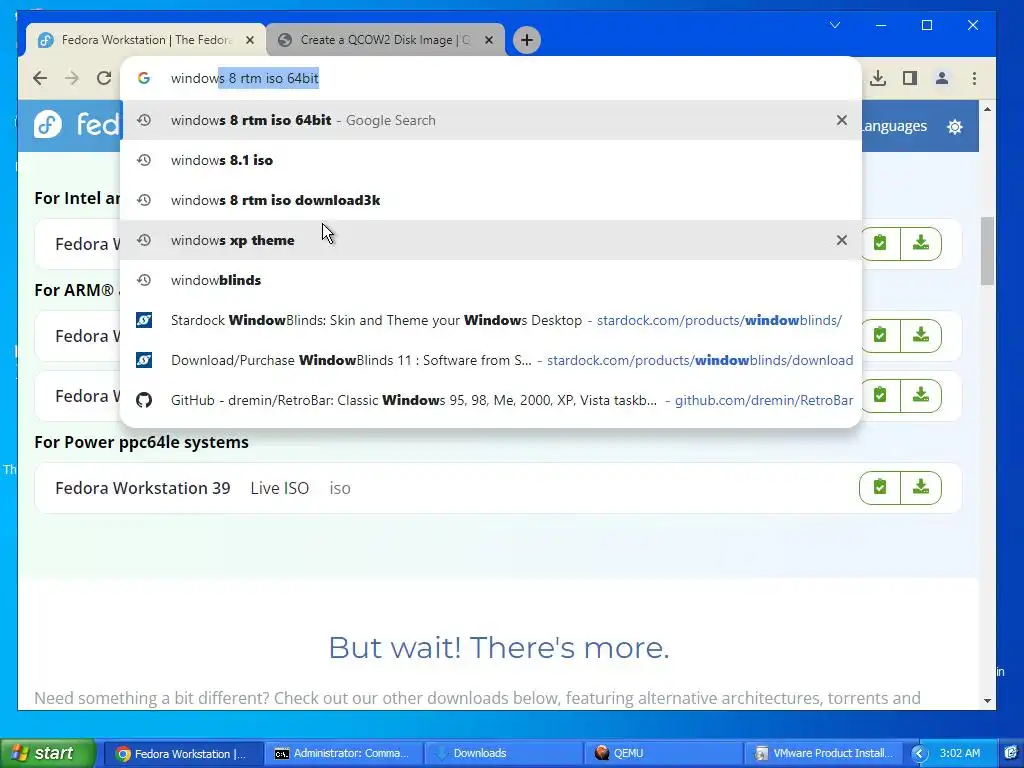1024x768 pixels.
Task: Open the GitHub dremin/RetroBar suggestion
Action: coord(491,400)
